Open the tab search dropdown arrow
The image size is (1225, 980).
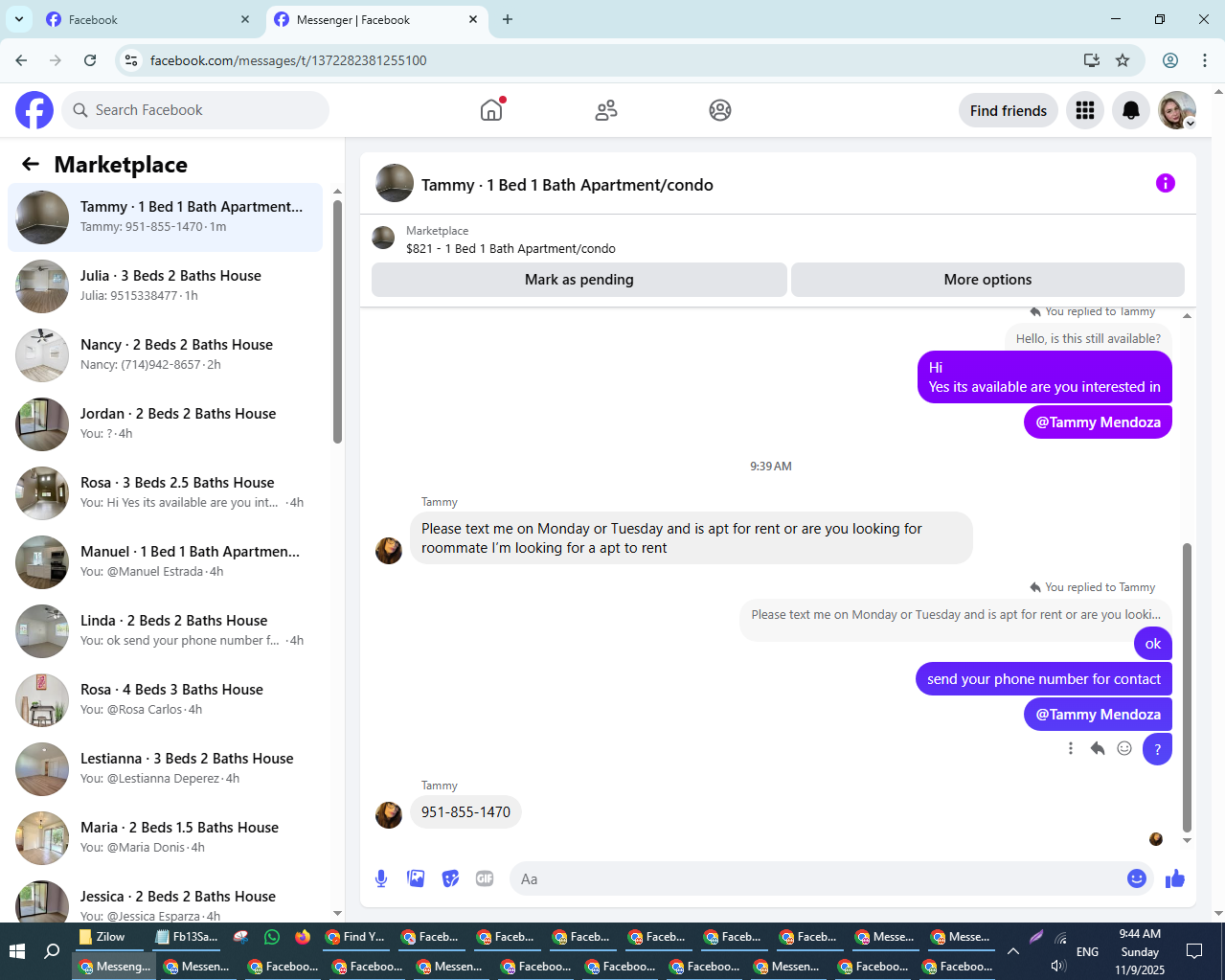click(x=18, y=19)
